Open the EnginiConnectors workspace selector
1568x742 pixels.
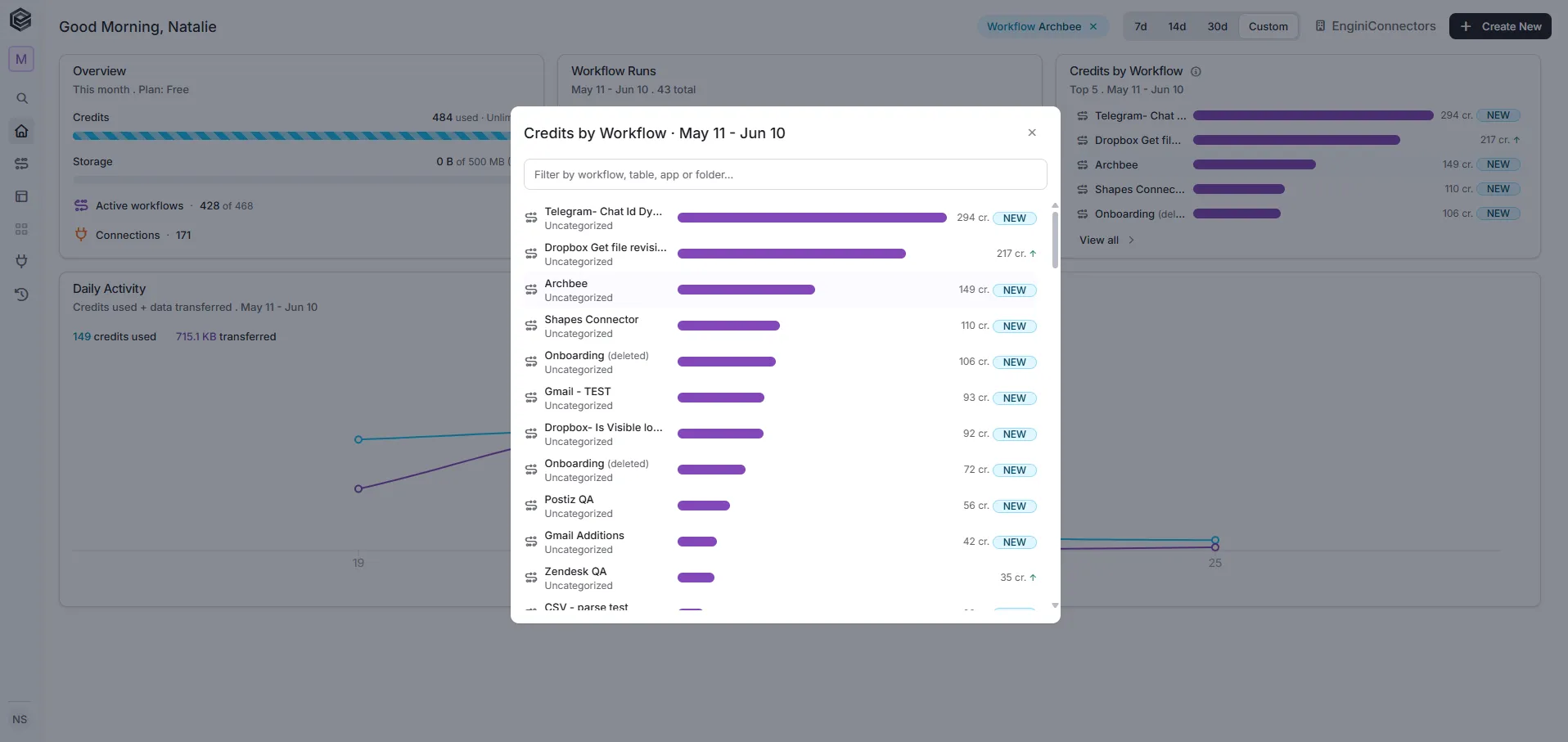[x=1376, y=26]
